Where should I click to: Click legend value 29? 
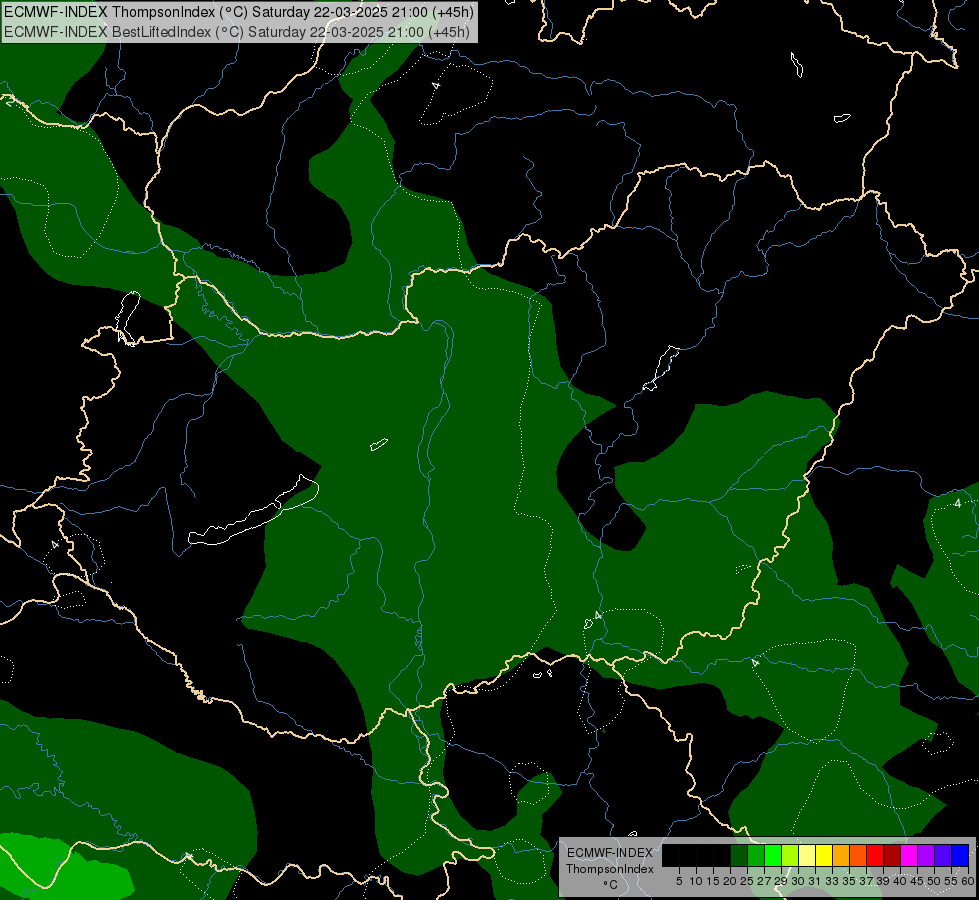[x=781, y=881]
